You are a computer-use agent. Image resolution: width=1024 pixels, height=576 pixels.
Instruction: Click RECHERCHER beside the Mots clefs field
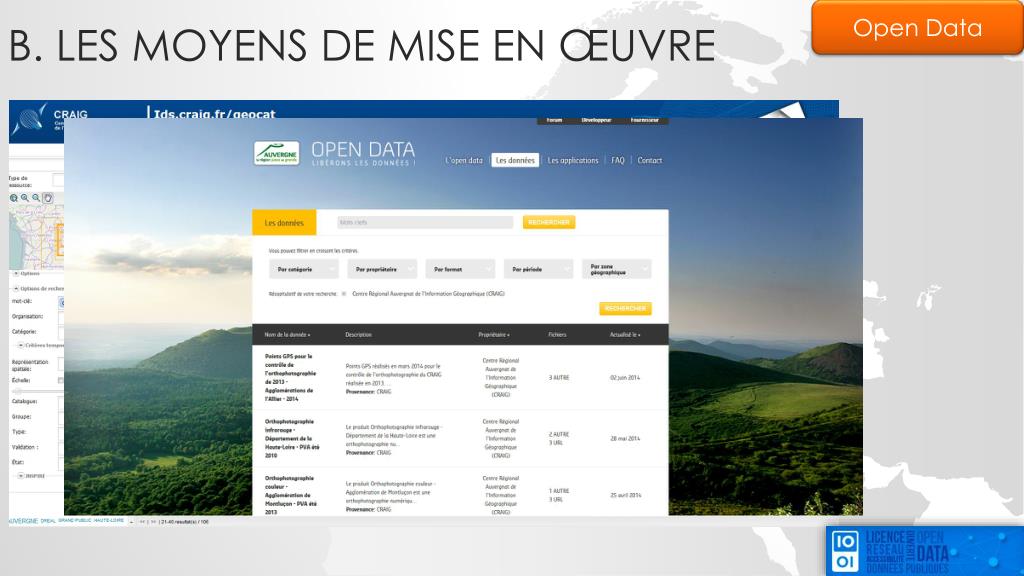click(549, 223)
